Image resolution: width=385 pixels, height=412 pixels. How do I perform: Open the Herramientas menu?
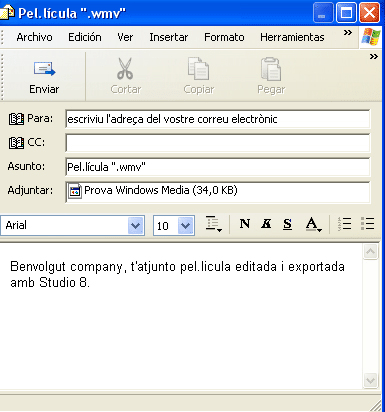click(292, 37)
